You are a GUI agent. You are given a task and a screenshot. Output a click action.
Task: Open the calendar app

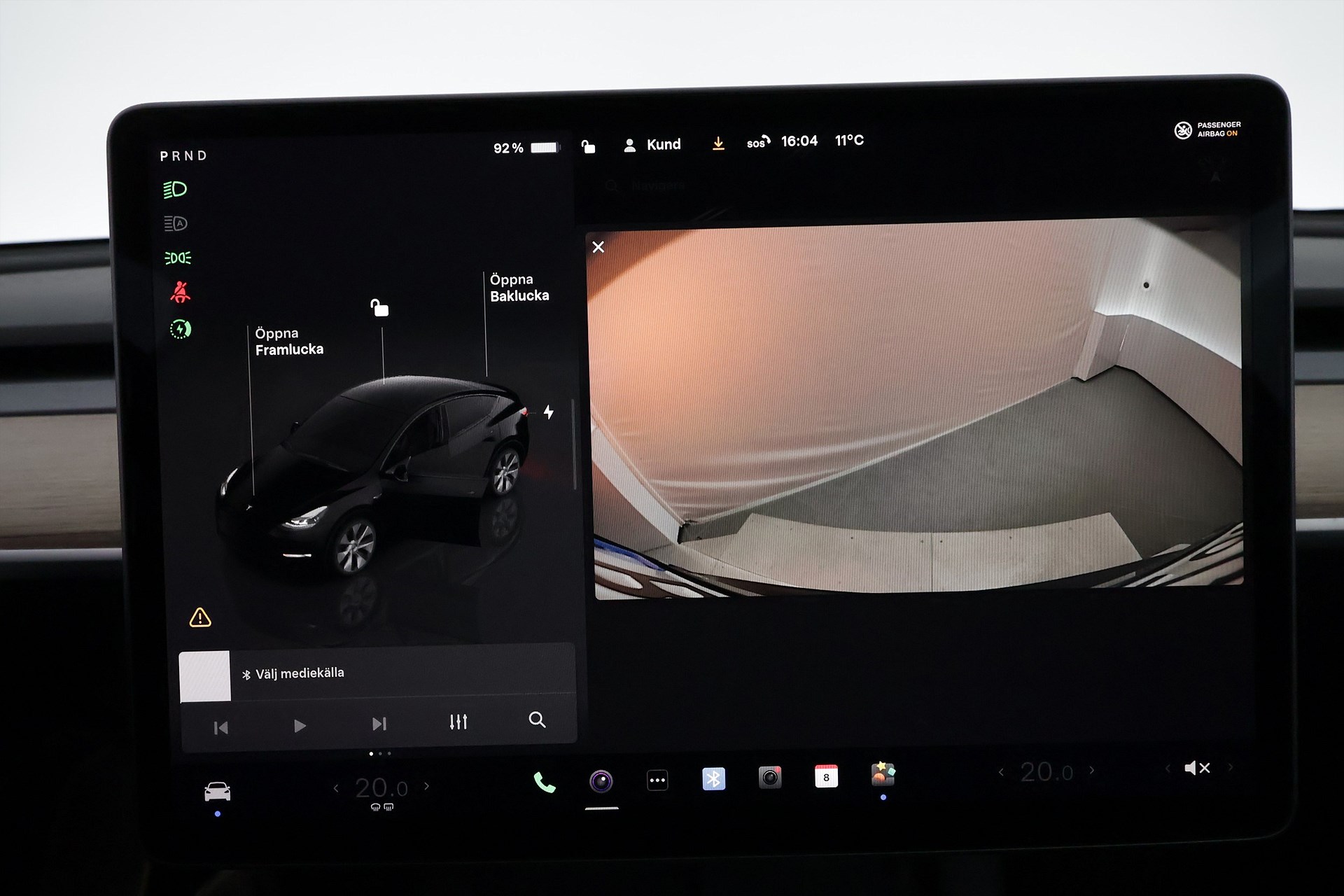pyautogui.click(x=826, y=776)
